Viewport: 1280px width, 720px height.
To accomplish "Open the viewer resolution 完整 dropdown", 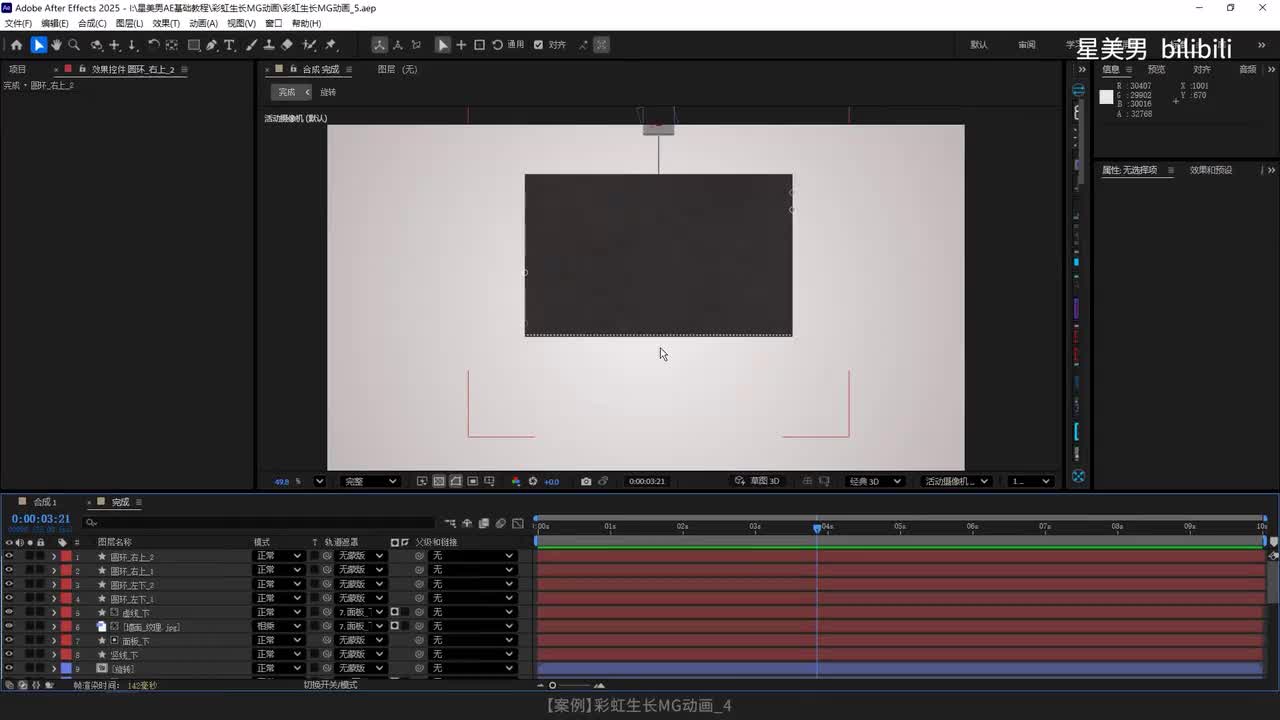I will (370, 481).
